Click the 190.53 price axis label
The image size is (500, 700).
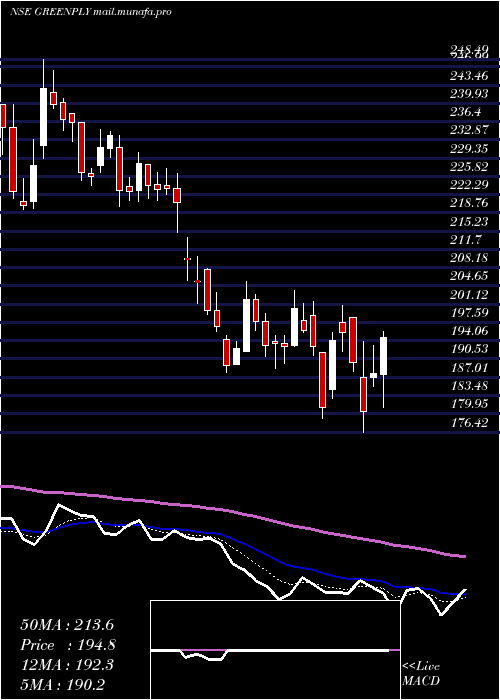point(469,349)
